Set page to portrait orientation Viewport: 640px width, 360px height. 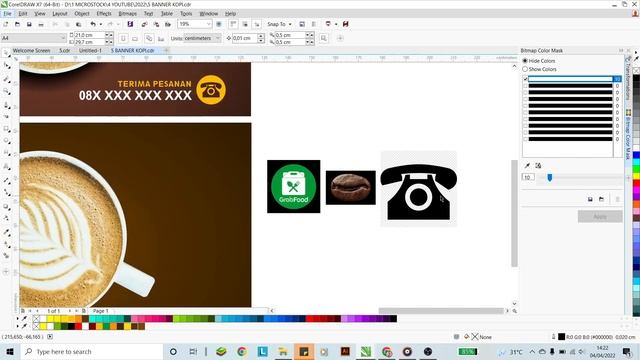point(123,38)
